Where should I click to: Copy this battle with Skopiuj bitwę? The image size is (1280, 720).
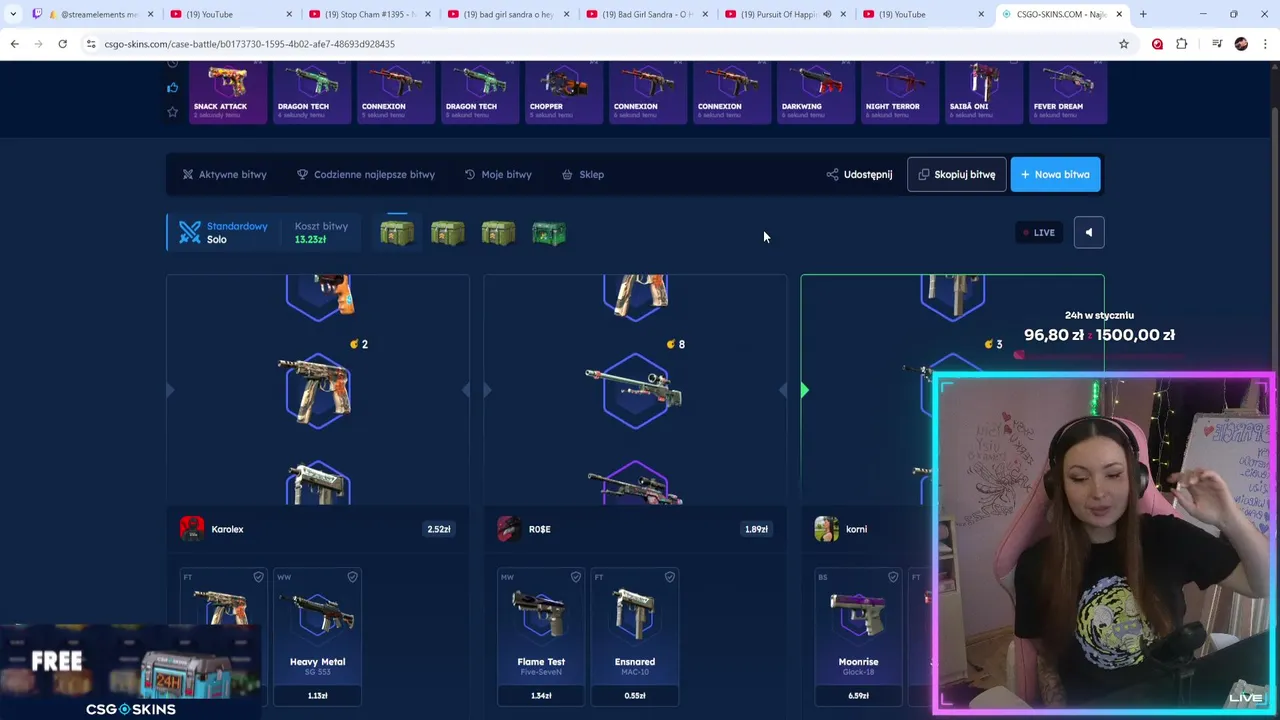[x=956, y=174]
